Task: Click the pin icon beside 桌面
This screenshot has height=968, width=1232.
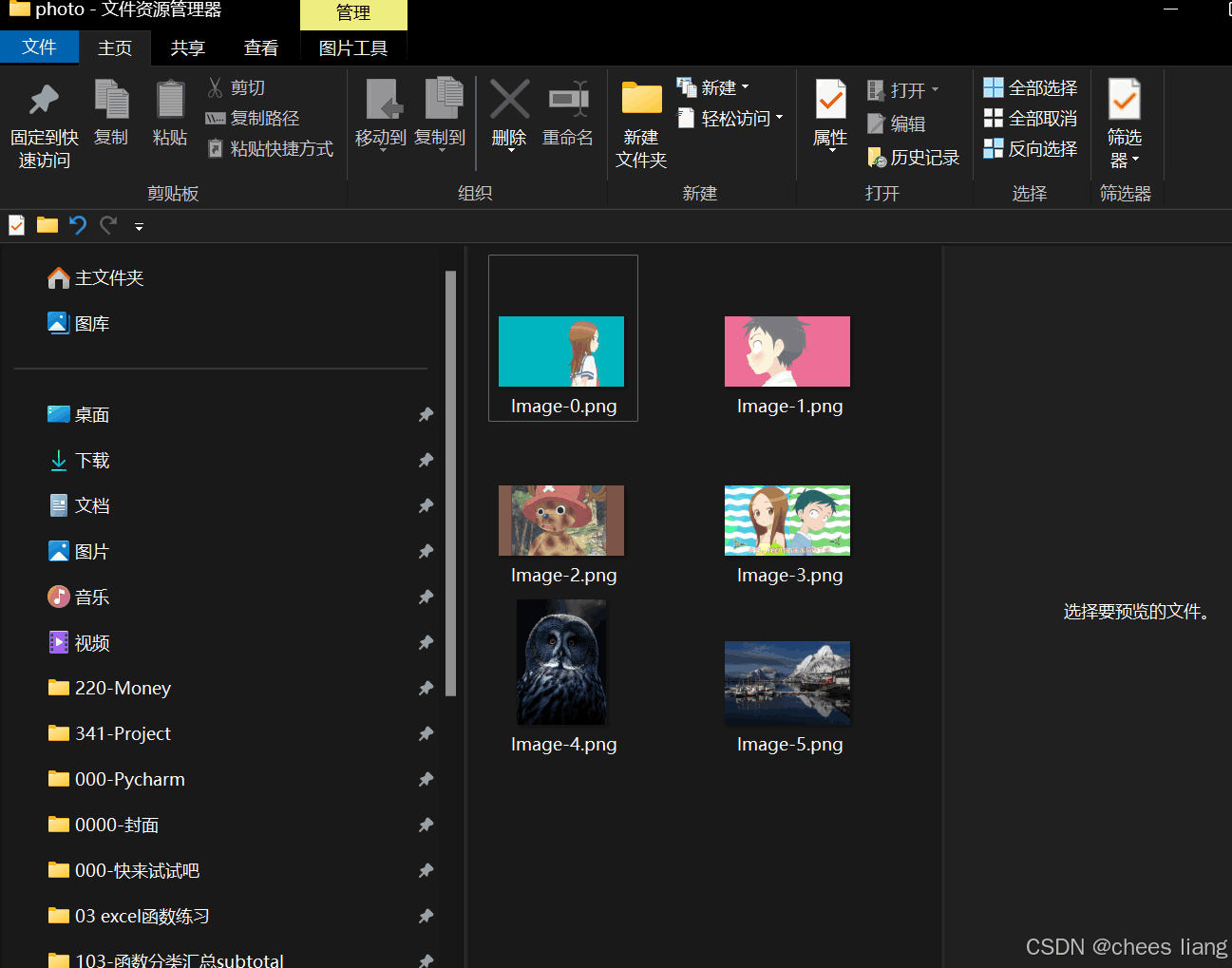Action: pyautogui.click(x=426, y=414)
